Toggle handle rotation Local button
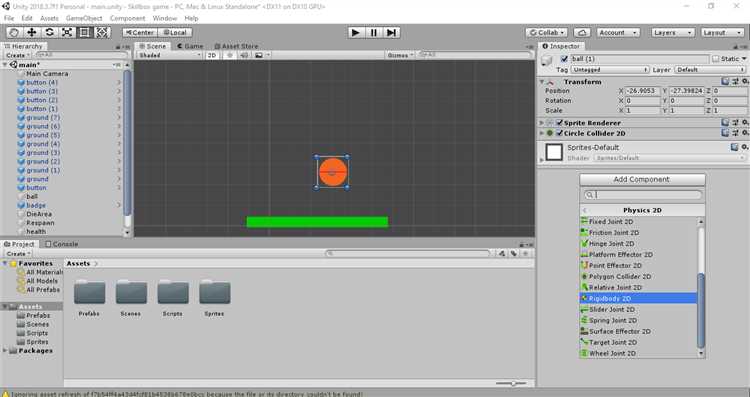 tap(175, 33)
